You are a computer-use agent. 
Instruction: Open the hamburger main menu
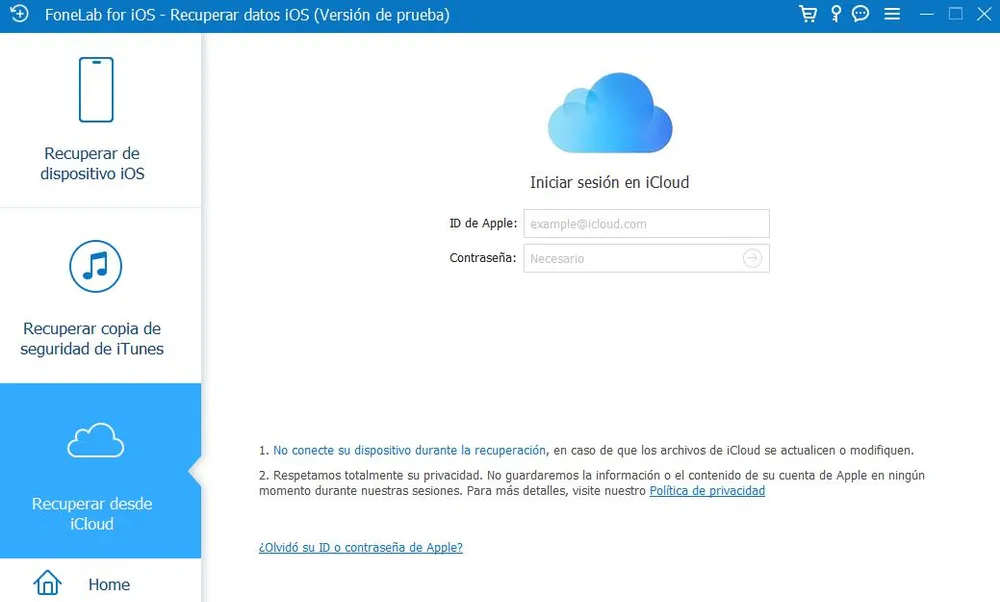(x=891, y=14)
